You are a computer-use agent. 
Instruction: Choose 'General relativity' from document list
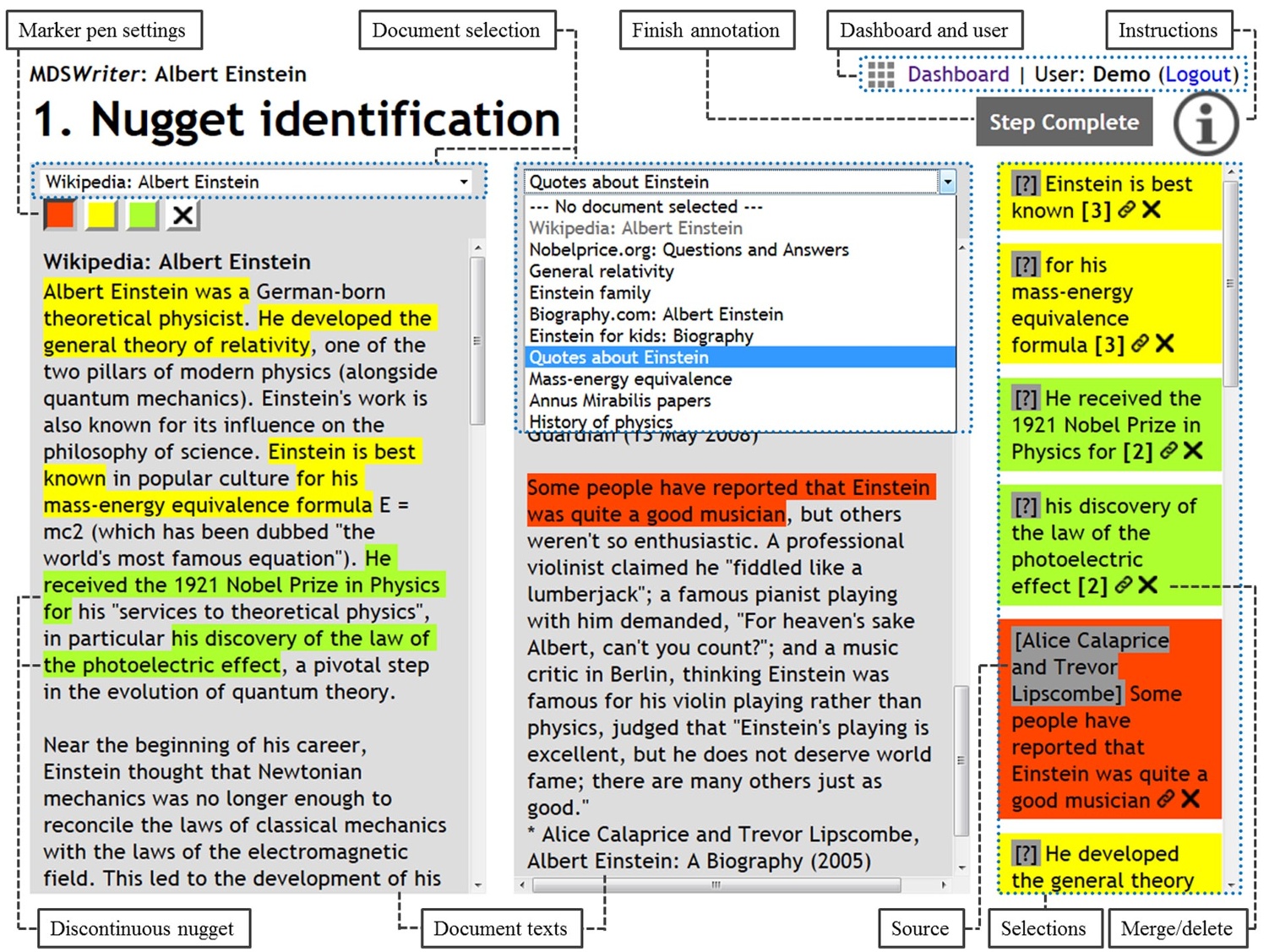pos(602,271)
